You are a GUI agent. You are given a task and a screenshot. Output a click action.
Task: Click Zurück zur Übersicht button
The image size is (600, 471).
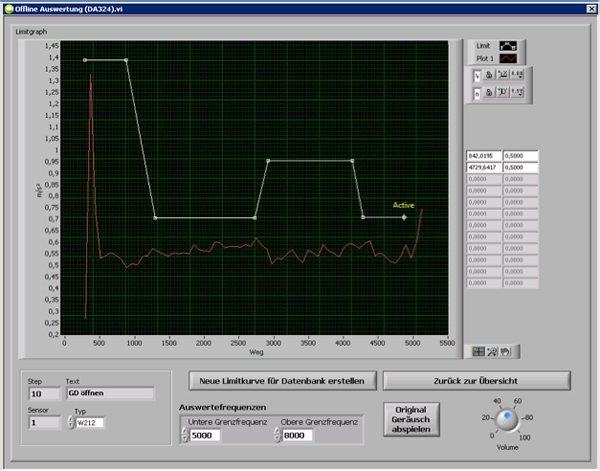476,380
